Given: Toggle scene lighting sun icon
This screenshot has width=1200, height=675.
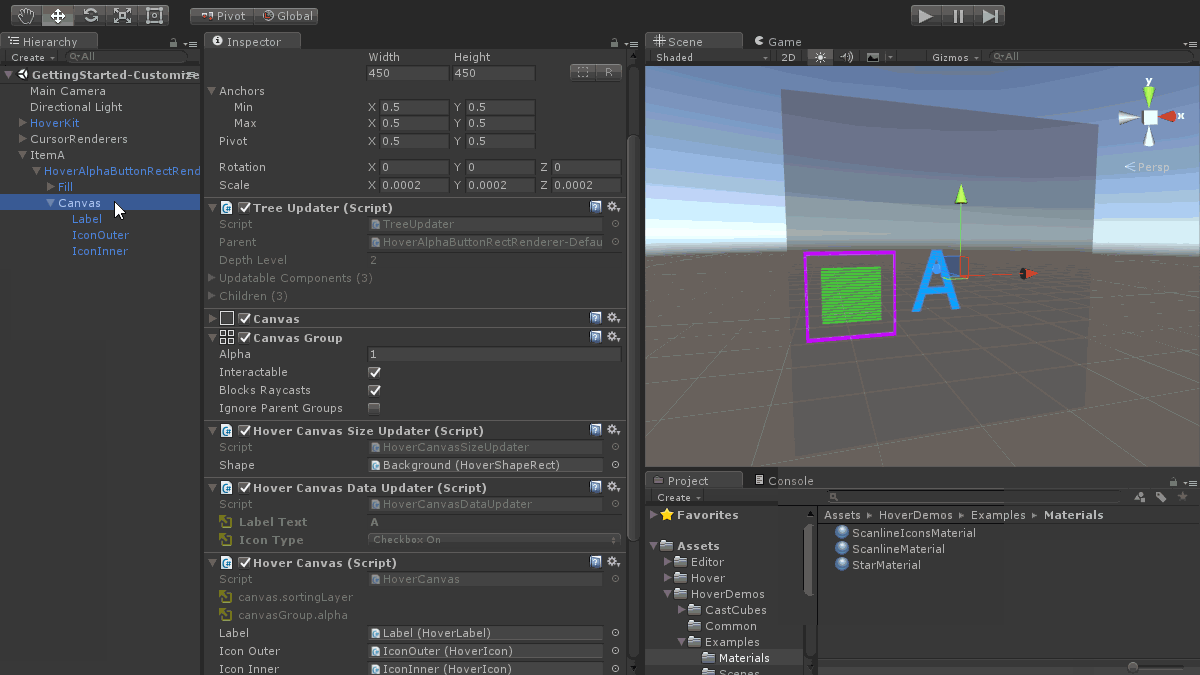Looking at the screenshot, I should (x=820, y=57).
